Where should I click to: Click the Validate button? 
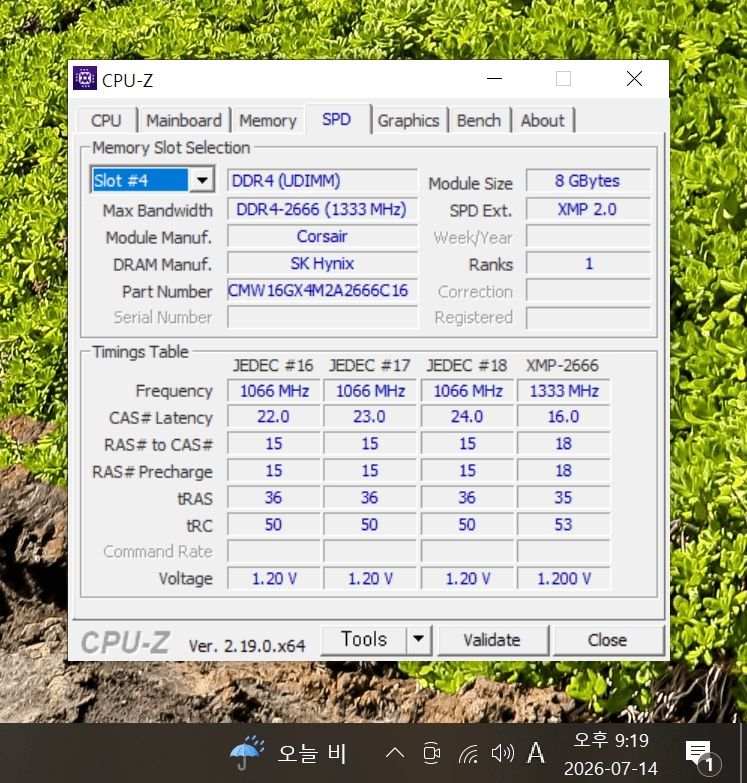coord(492,640)
